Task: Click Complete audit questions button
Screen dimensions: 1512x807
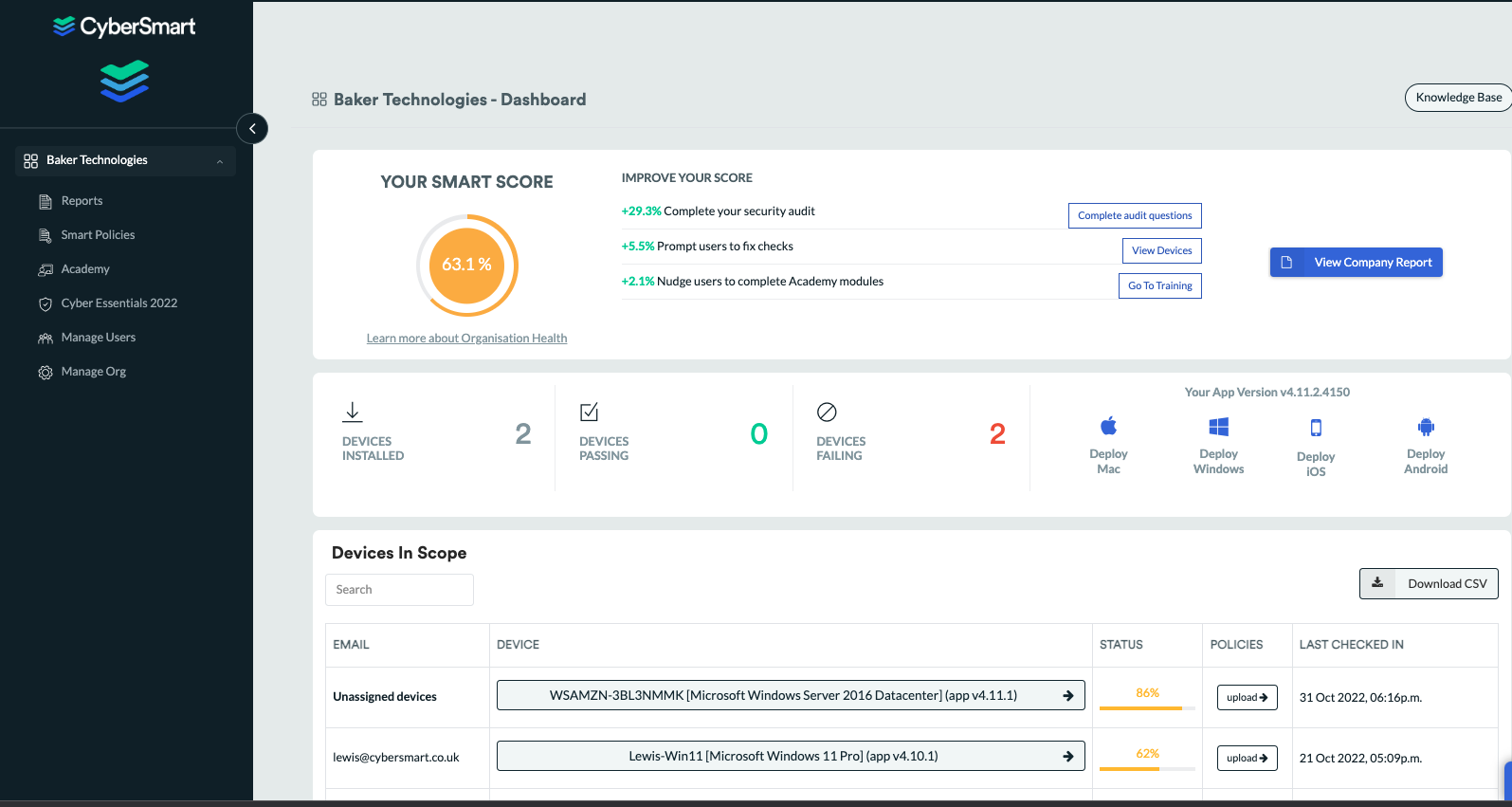Action: pos(1135,215)
